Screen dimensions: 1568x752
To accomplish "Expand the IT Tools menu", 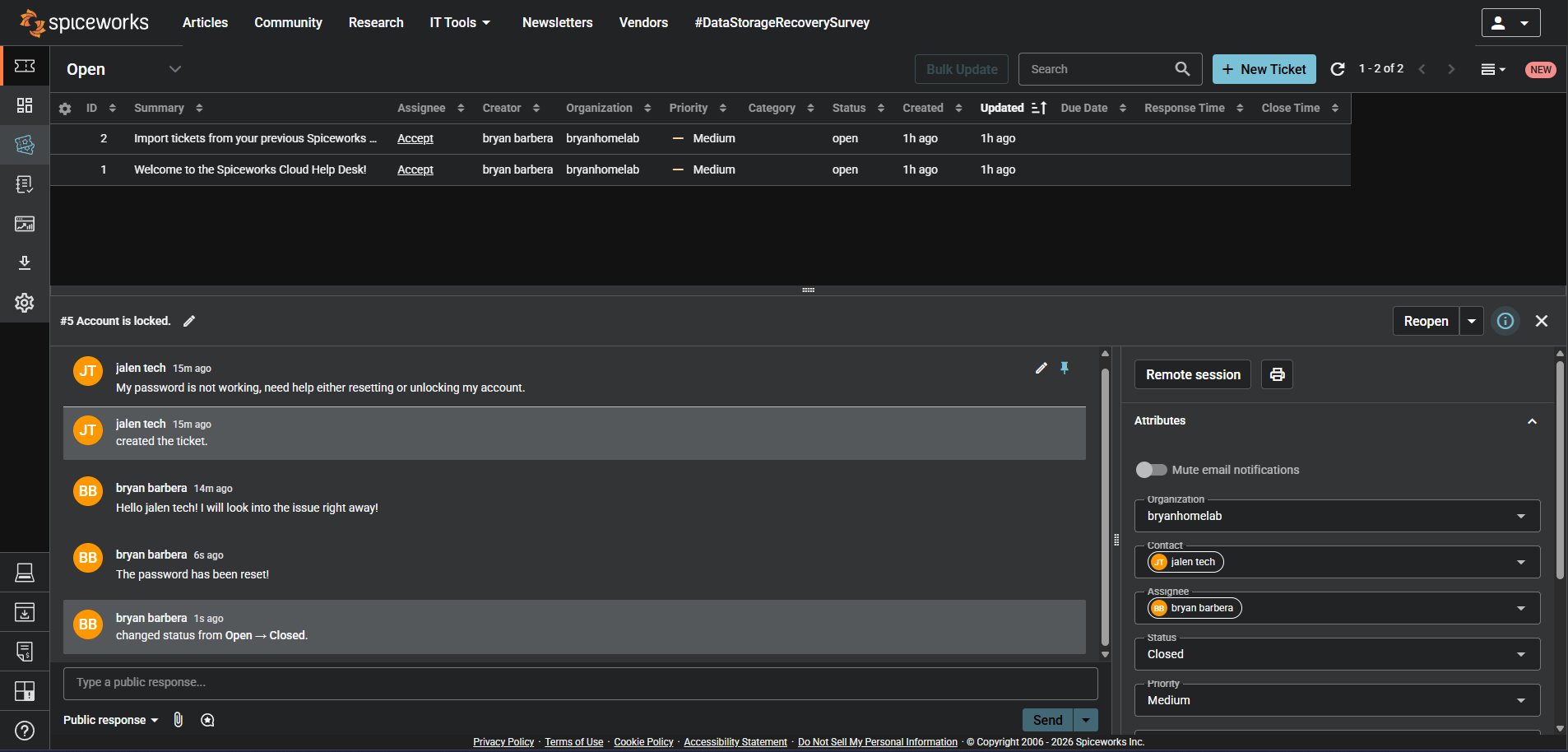I will [x=460, y=22].
